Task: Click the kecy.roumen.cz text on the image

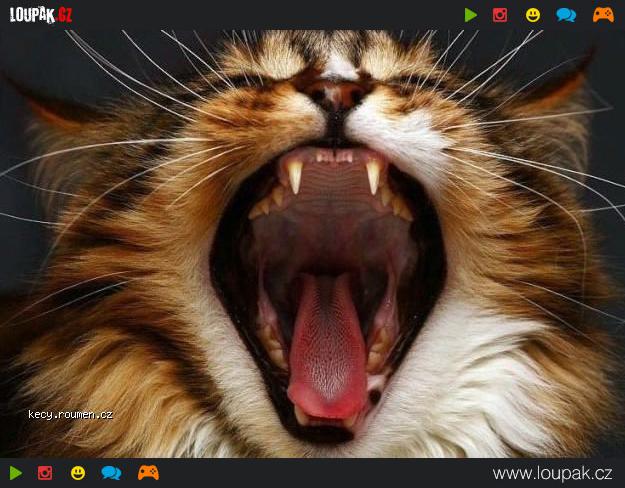Action: [71, 415]
